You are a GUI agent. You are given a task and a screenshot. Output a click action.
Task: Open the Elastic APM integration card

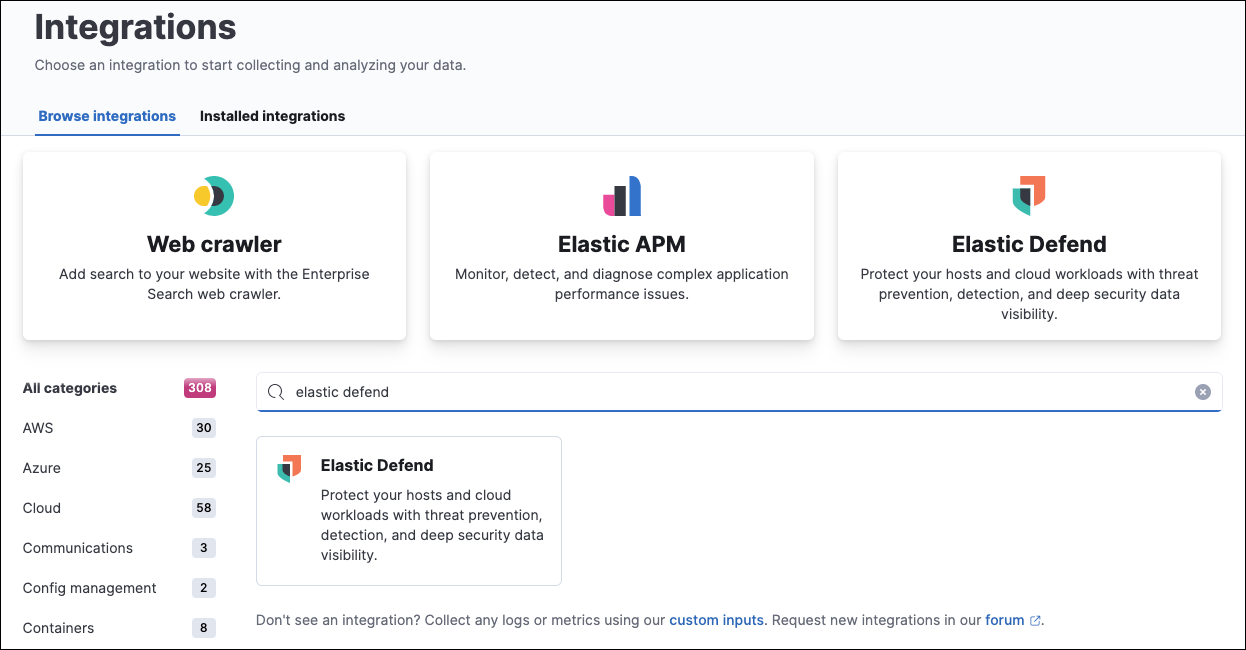(x=621, y=245)
